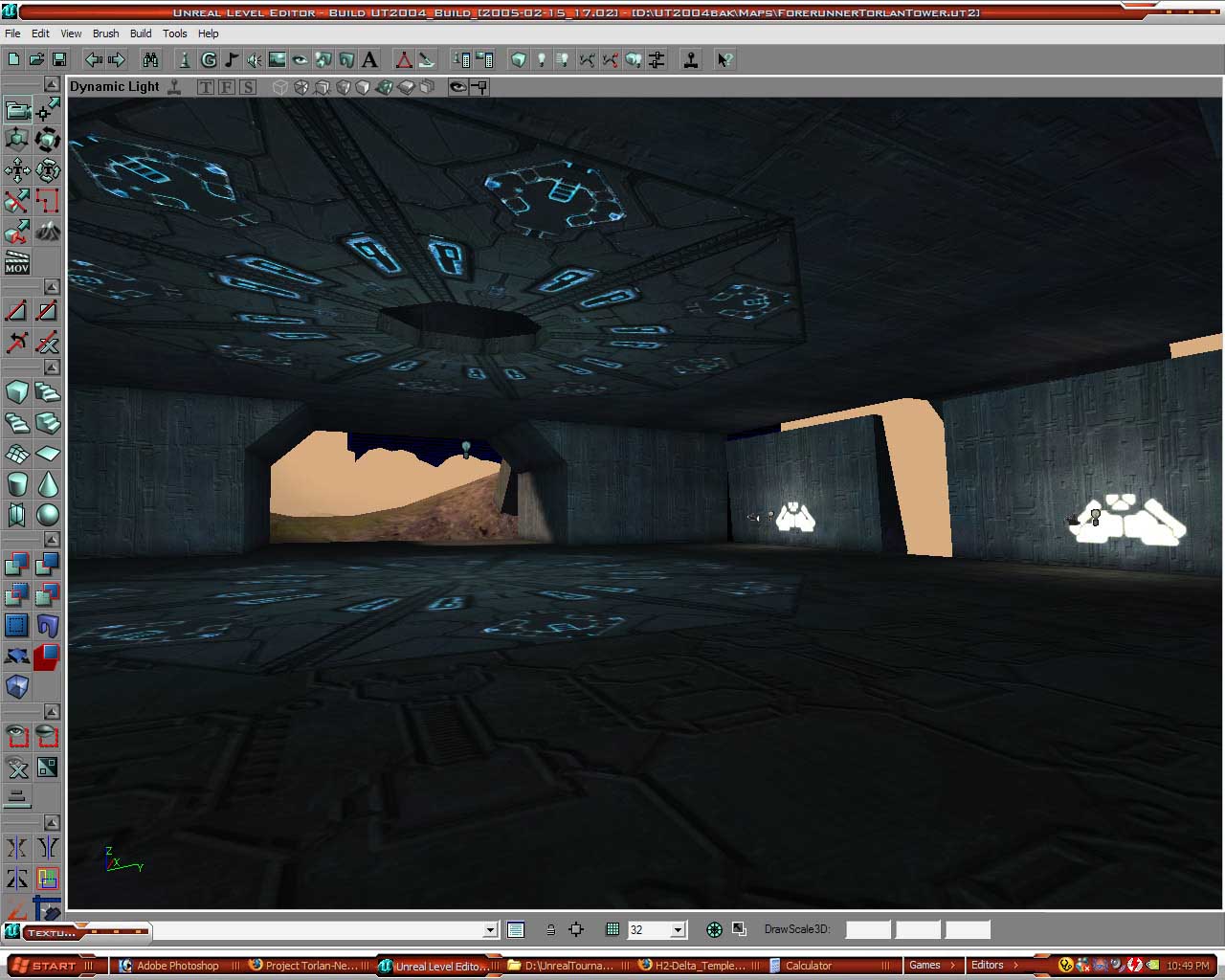The image size is (1225, 980).
Task: Select Terrain Editing mountain tool
Action: coord(48,233)
